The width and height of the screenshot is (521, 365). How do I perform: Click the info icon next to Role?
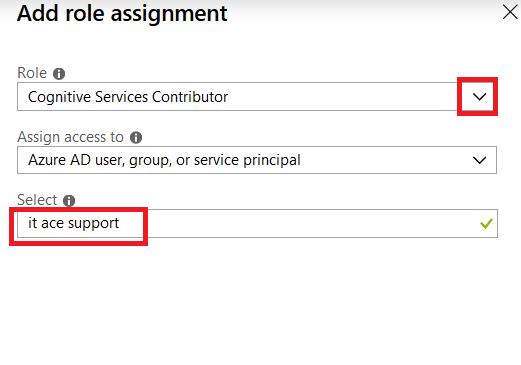(59, 74)
